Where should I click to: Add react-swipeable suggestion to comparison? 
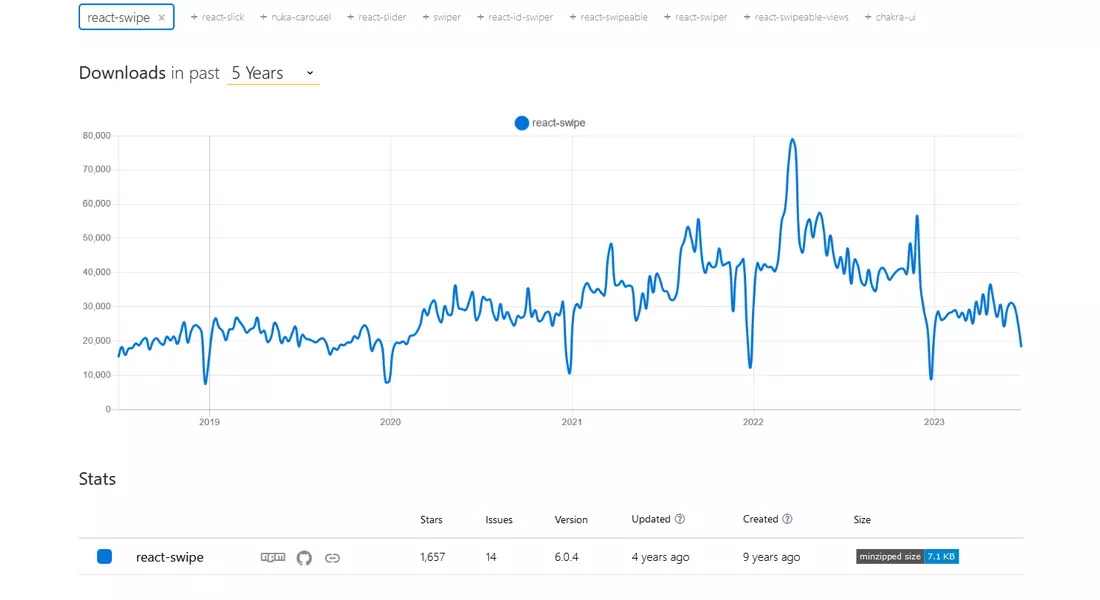[x=608, y=17]
